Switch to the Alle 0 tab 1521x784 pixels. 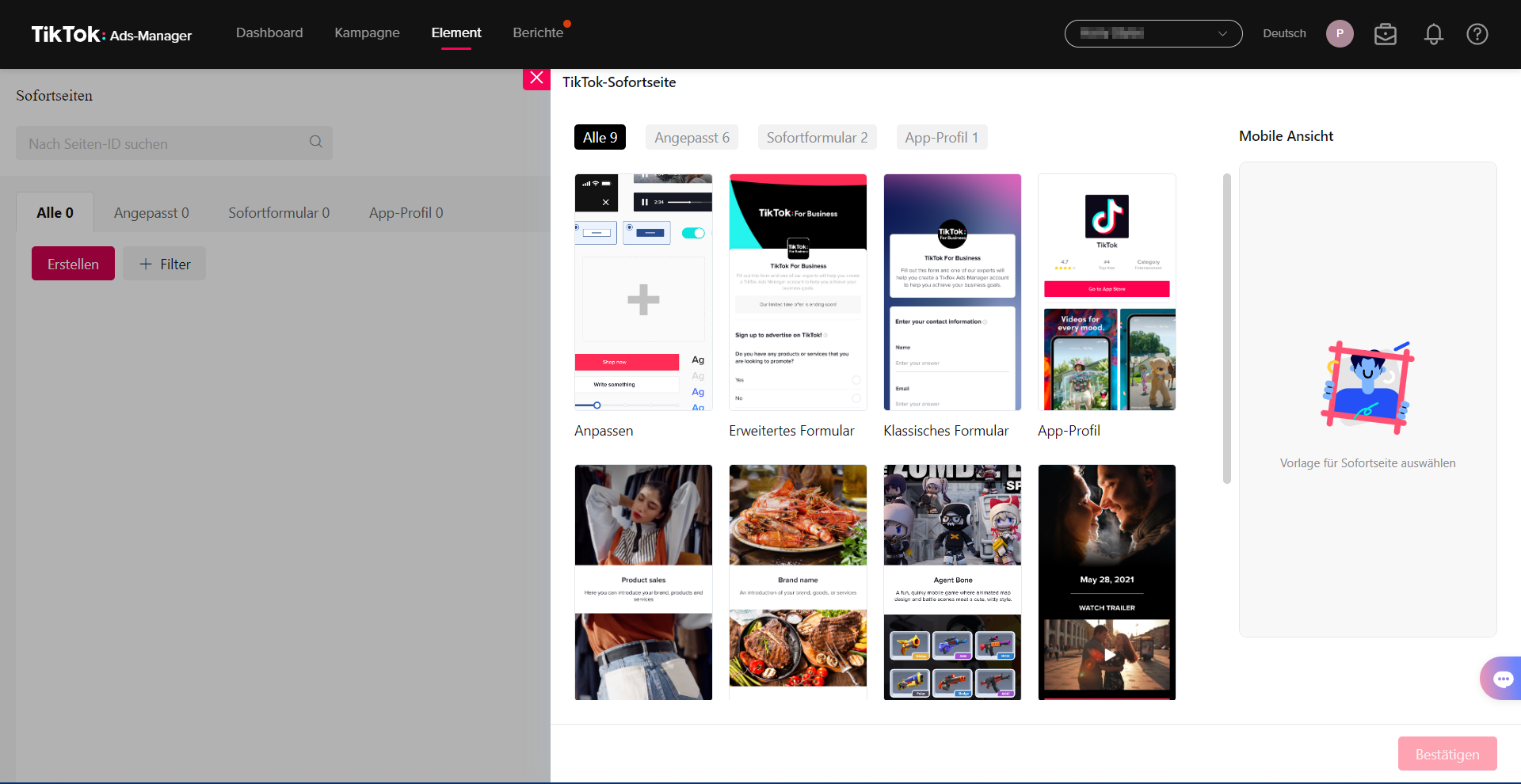55,212
